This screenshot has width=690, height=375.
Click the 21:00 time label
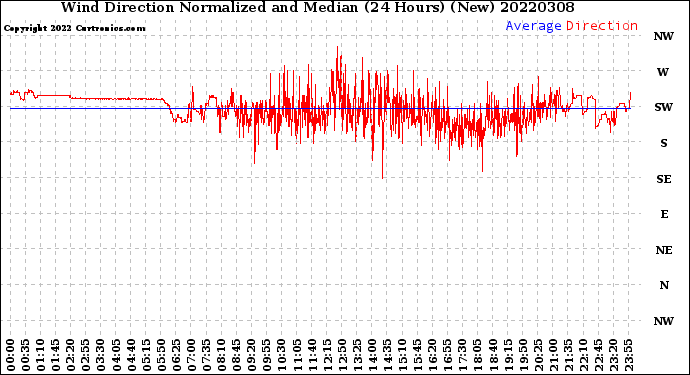pyautogui.click(x=553, y=355)
